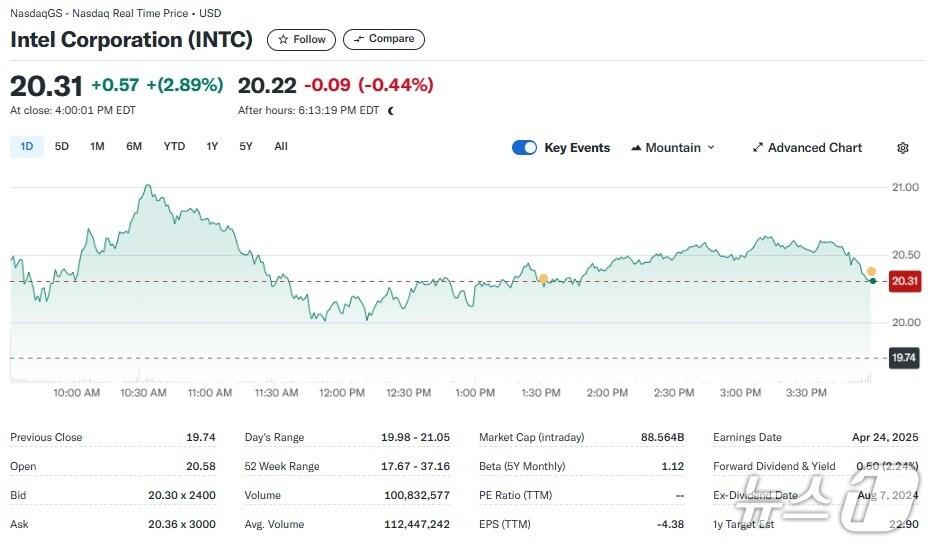
Task: Click the green dot at the chart line end
Action: click(x=873, y=281)
